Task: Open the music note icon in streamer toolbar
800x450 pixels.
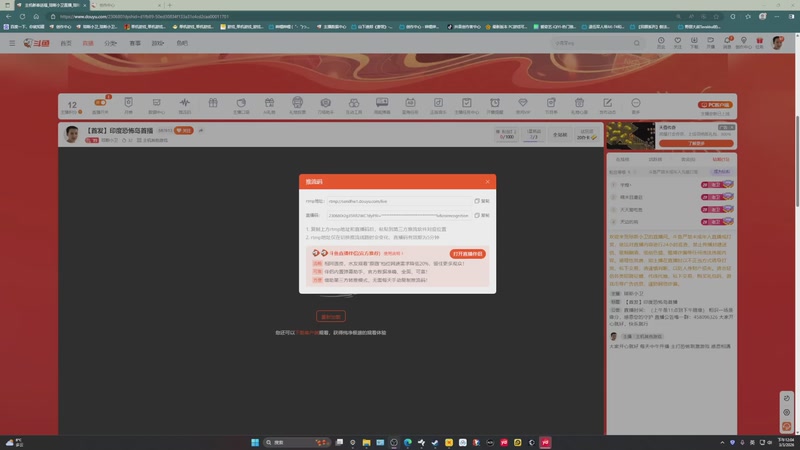Action: (438, 103)
